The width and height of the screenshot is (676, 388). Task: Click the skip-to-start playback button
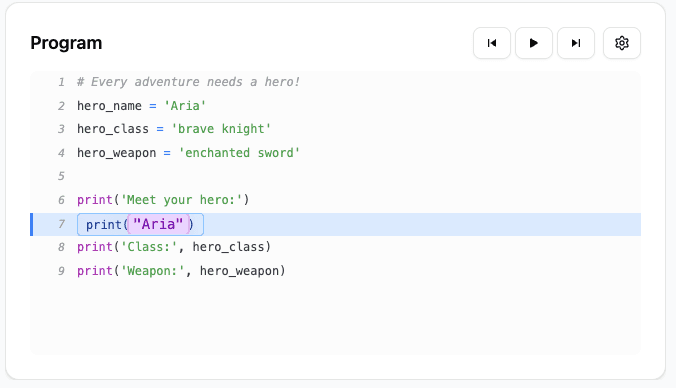[492, 43]
